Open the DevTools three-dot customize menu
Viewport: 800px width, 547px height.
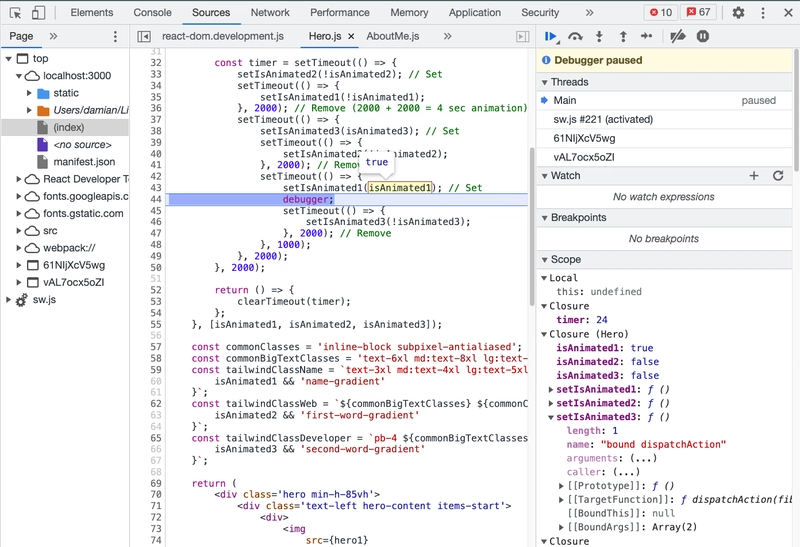coord(763,12)
